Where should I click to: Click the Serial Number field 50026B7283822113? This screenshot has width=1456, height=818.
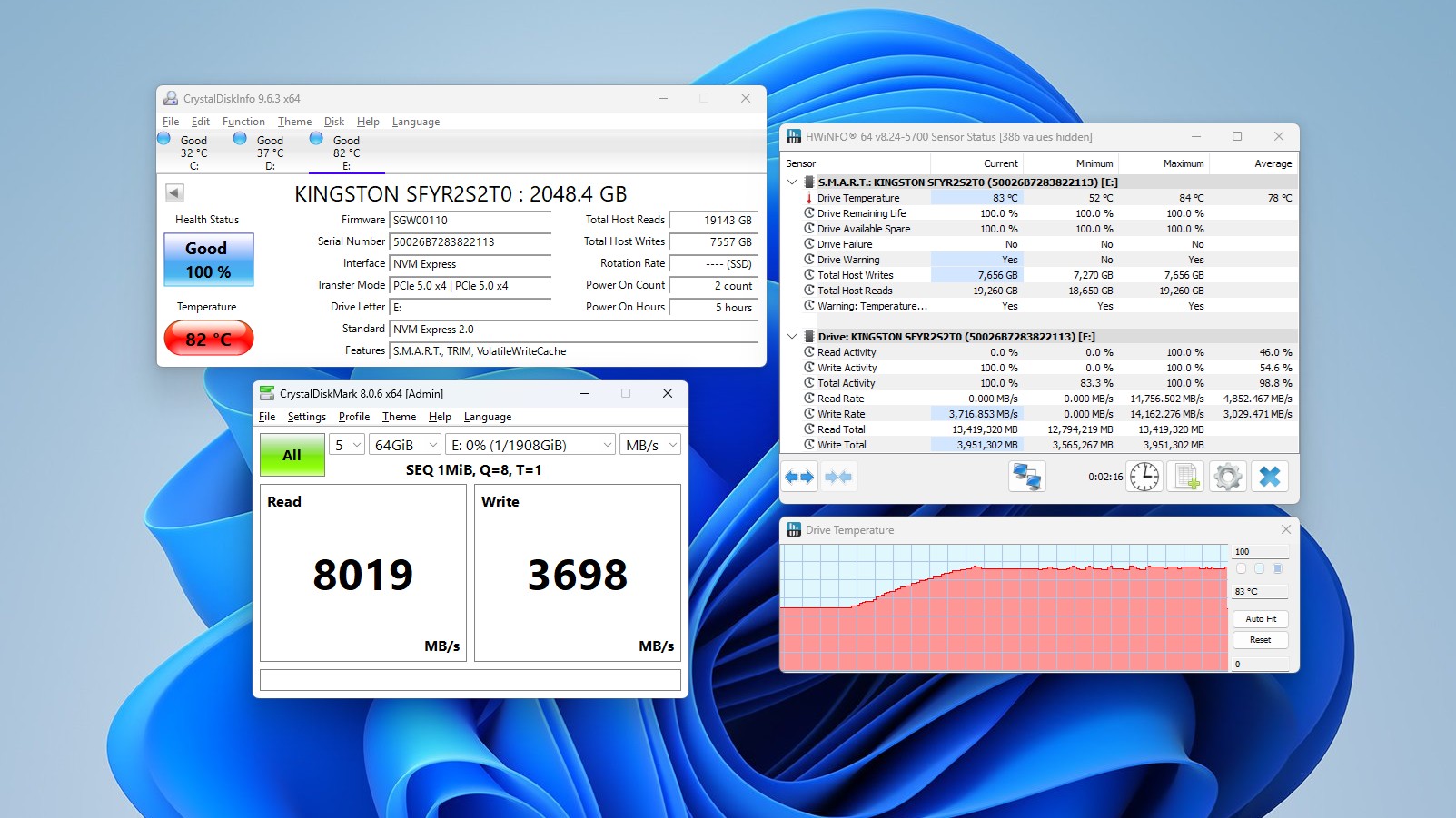pos(470,241)
